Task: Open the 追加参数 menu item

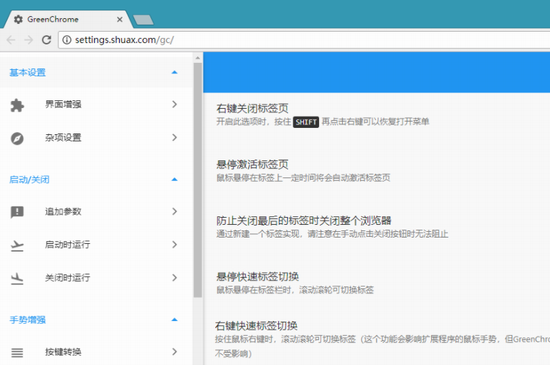Action: 96,211
